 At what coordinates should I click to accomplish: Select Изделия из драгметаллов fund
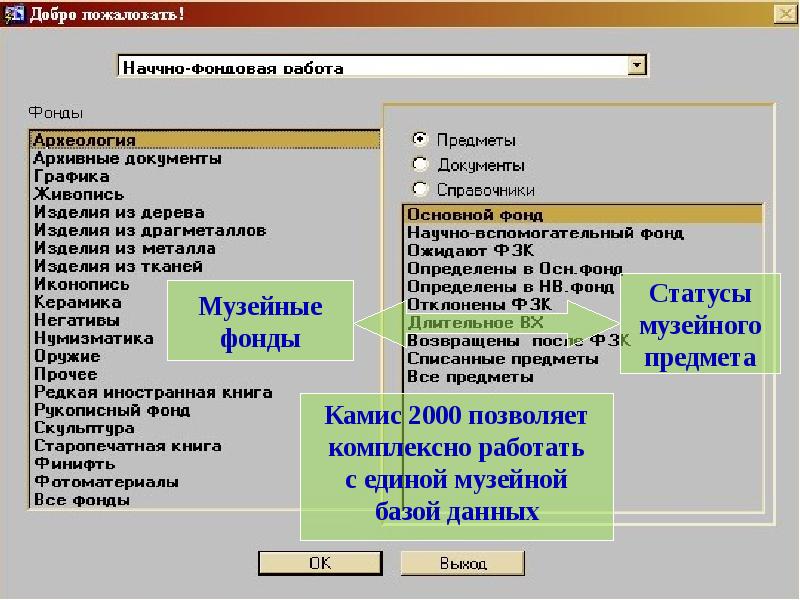pyautogui.click(x=150, y=230)
